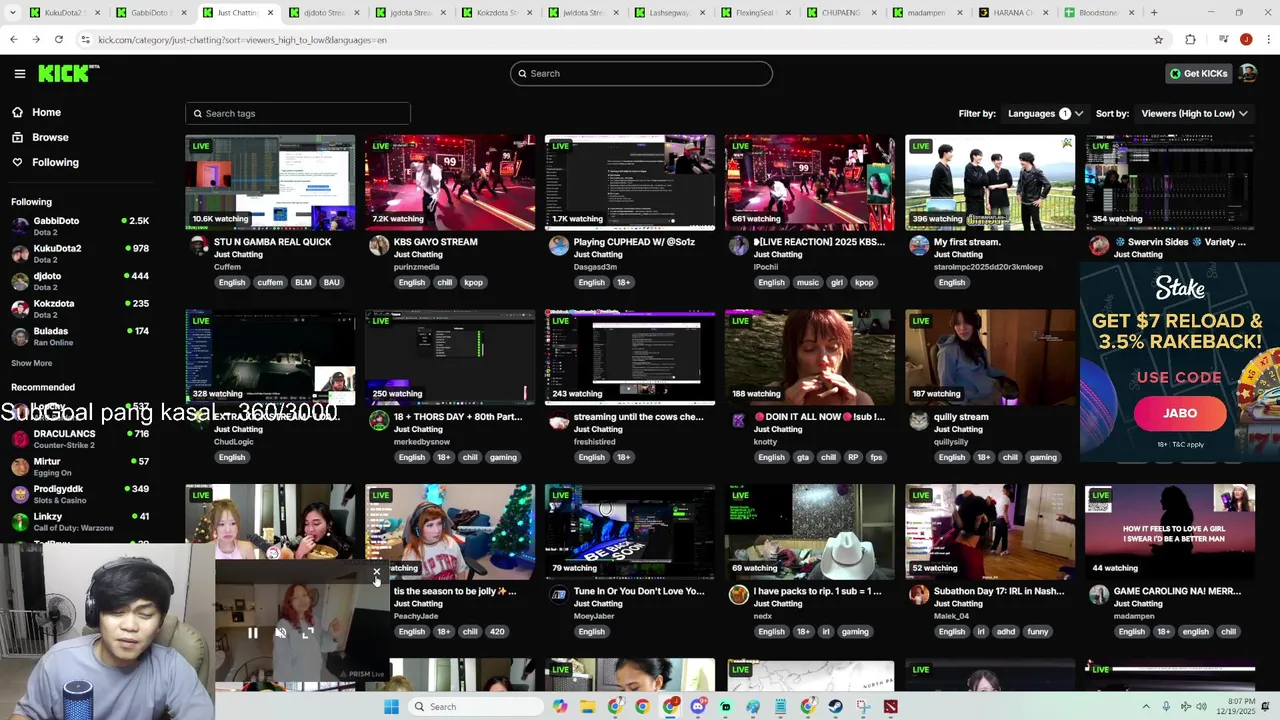Pause the mini player video
This screenshot has height=720, width=1280.
(252, 633)
